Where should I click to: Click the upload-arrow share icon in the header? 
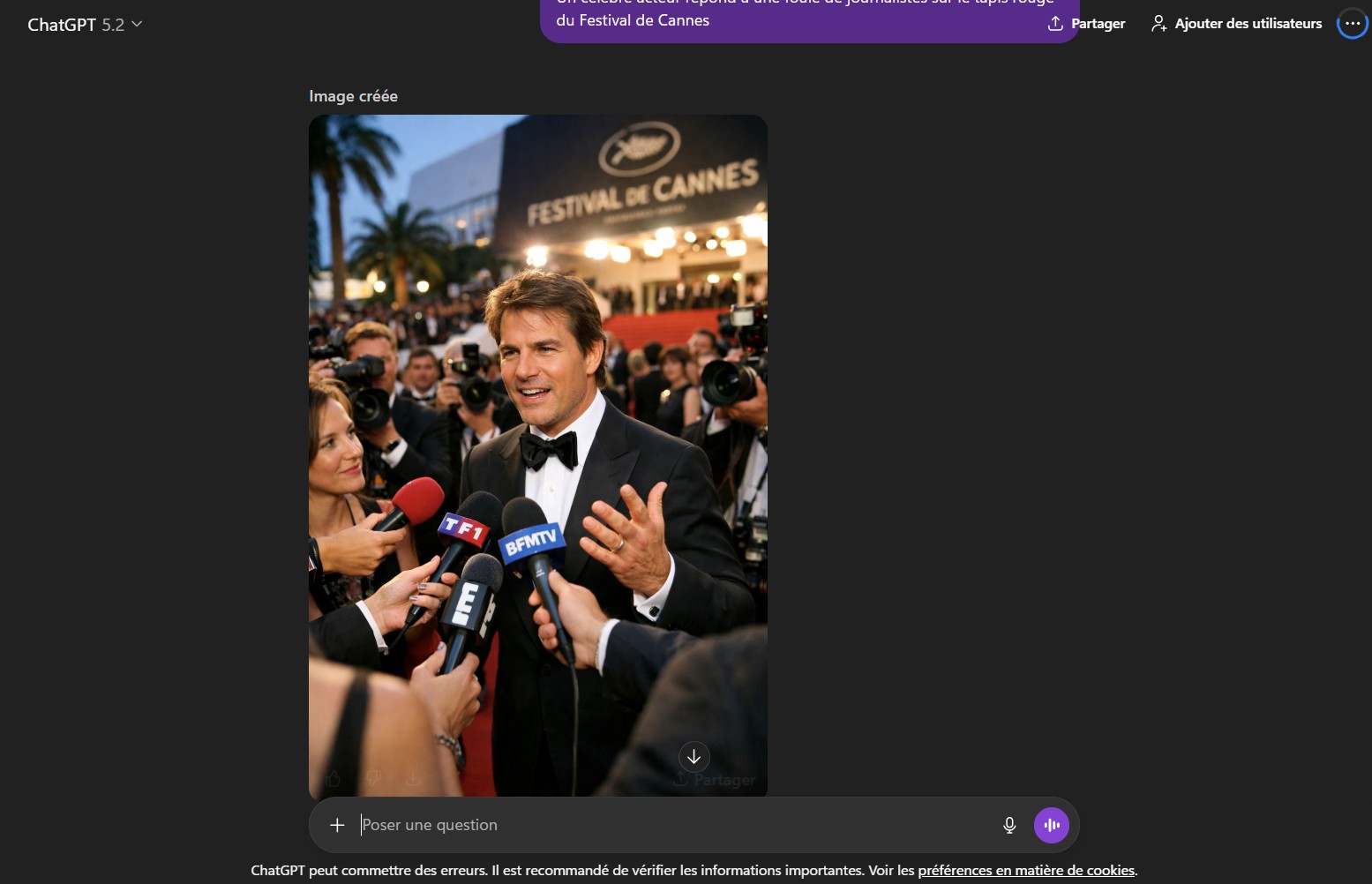[1054, 24]
